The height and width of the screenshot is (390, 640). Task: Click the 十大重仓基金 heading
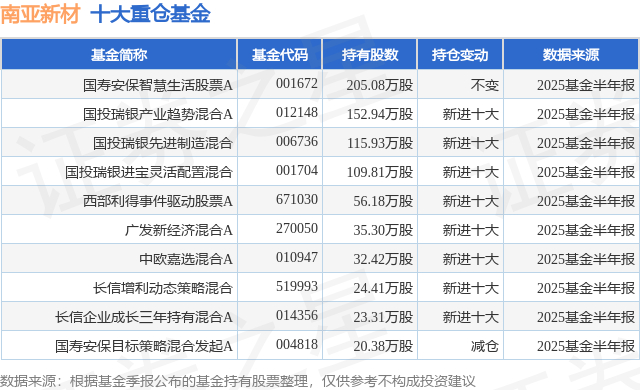(x=150, y=14)
